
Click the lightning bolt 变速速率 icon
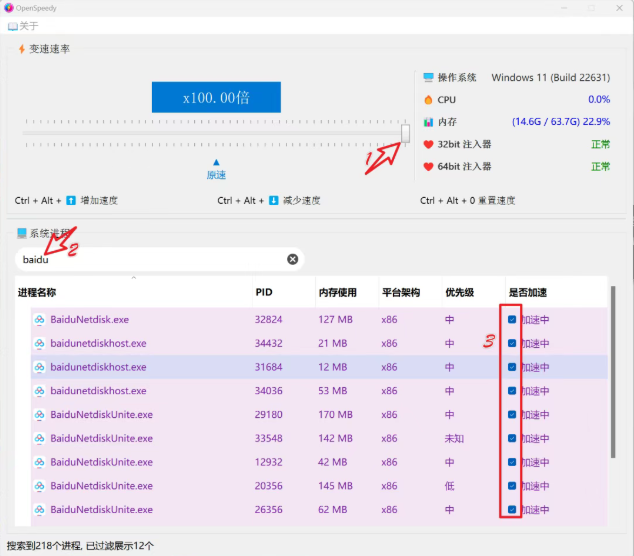(x=22, y=49)
